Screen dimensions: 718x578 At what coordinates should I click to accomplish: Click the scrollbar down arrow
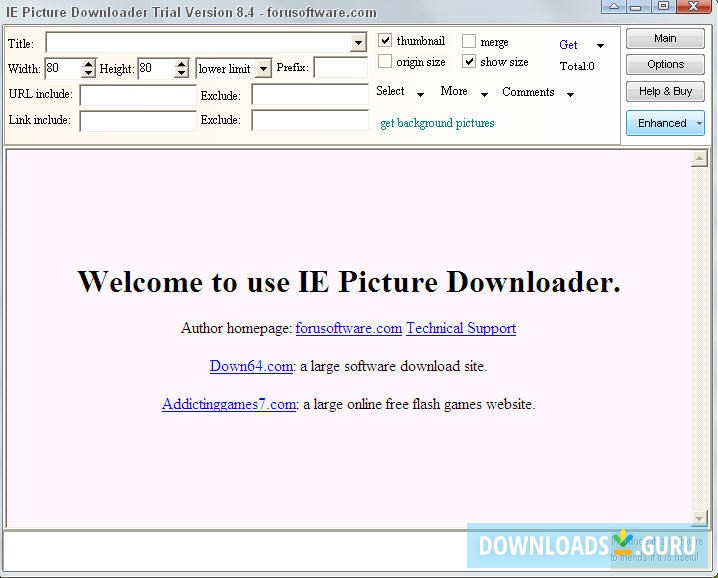coord(699,518)
